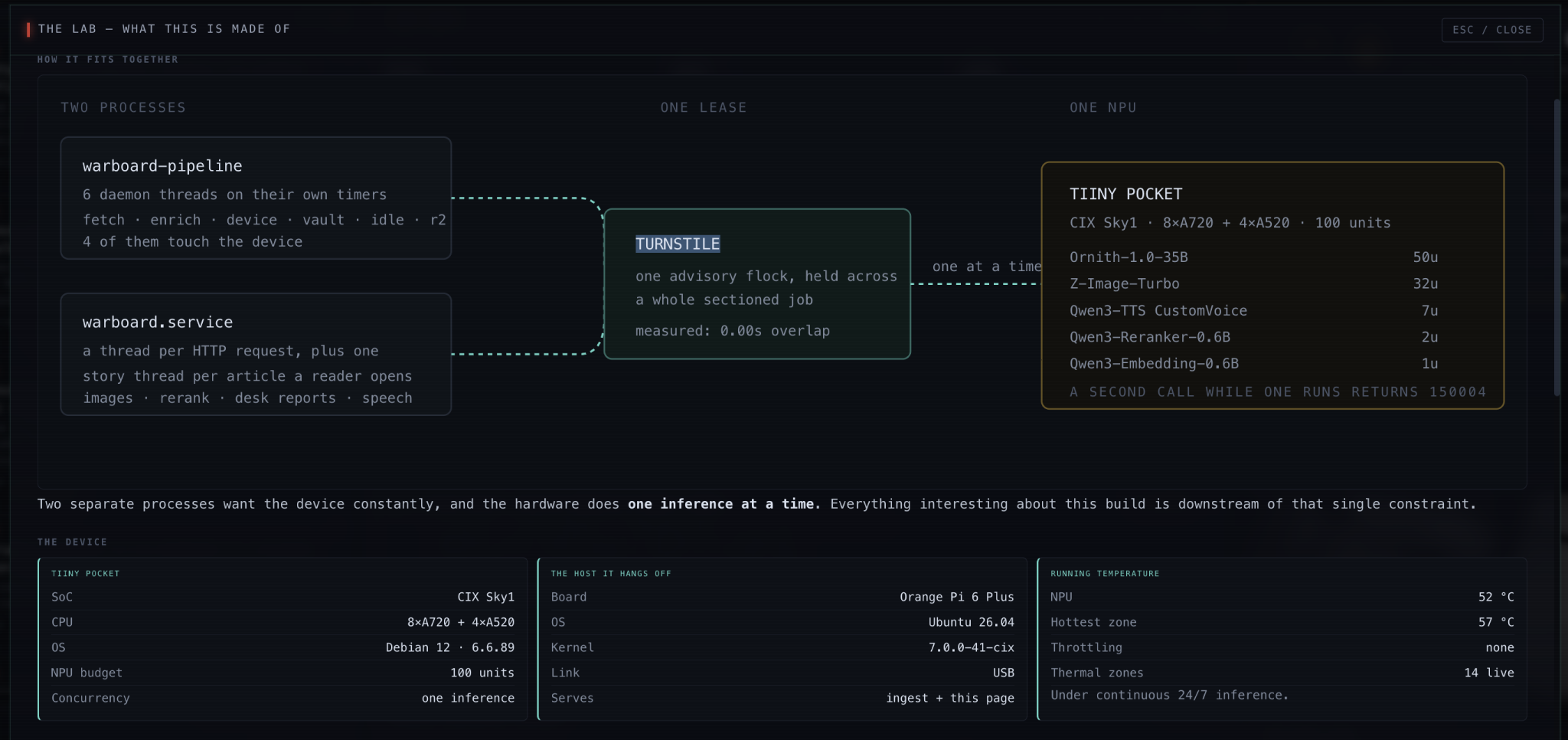Screen dimensions: 1568x740
Task: Click the CPU row value "8×A720 + 4×A520"
Action: click(461, 622)
